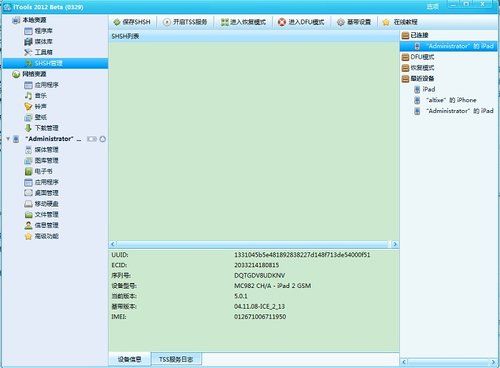Select the 已连接 group in device panel
Viewport: 500px width, 368px height.
tap(415, 35)
